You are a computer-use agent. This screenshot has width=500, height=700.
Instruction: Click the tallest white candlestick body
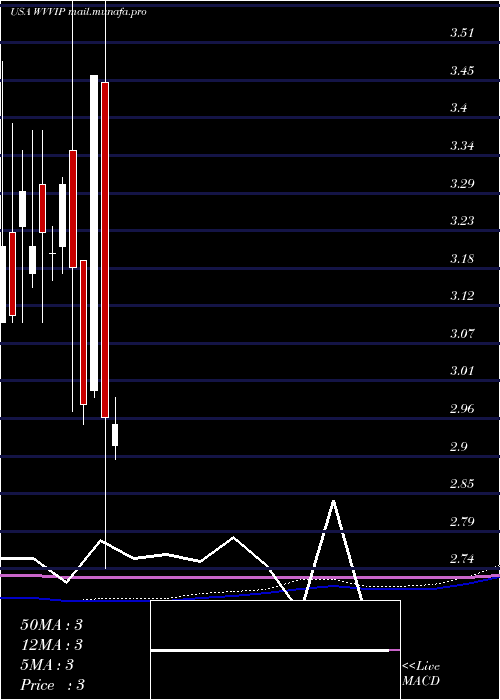pos(94,233)
